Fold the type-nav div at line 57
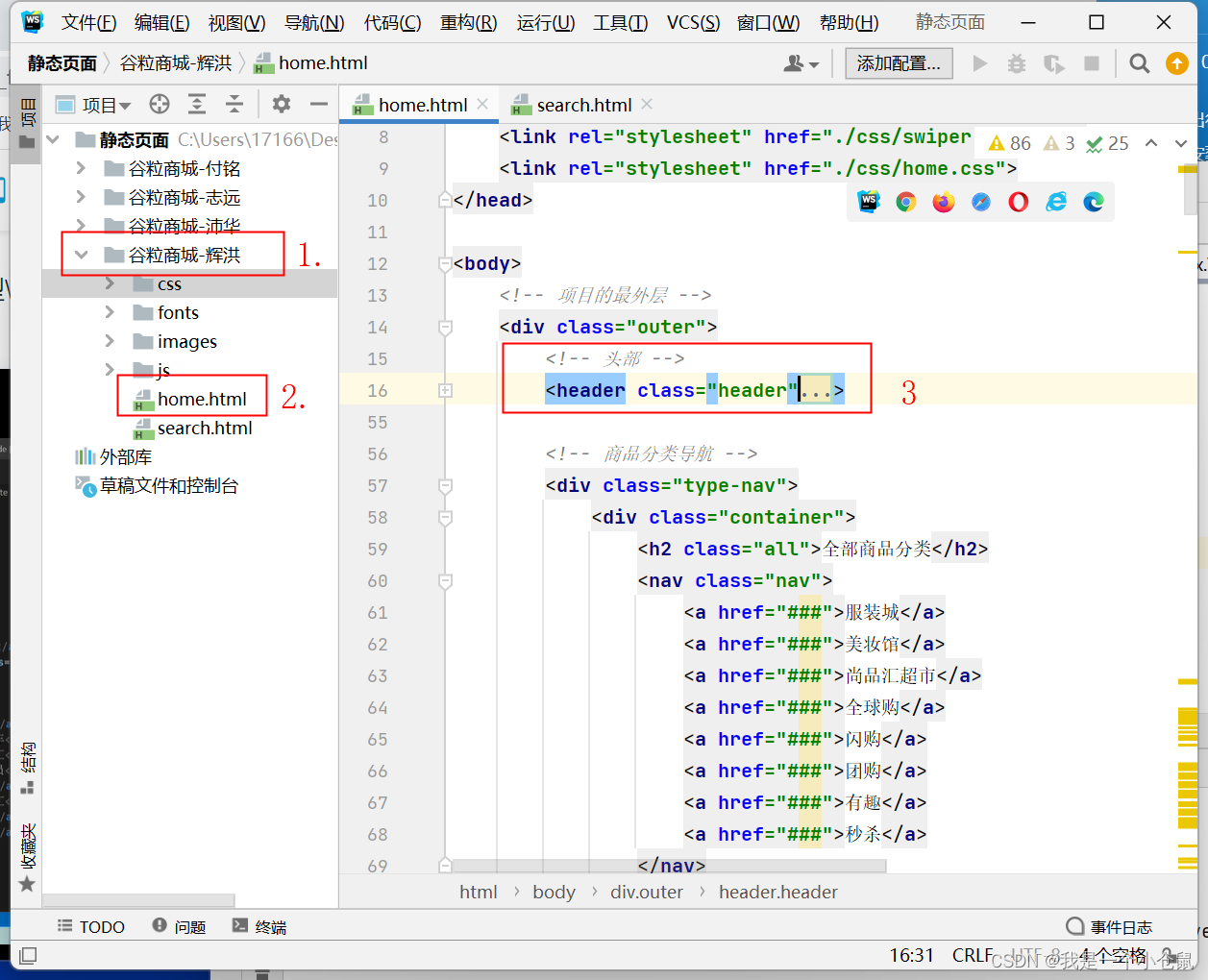 point(445,485)
